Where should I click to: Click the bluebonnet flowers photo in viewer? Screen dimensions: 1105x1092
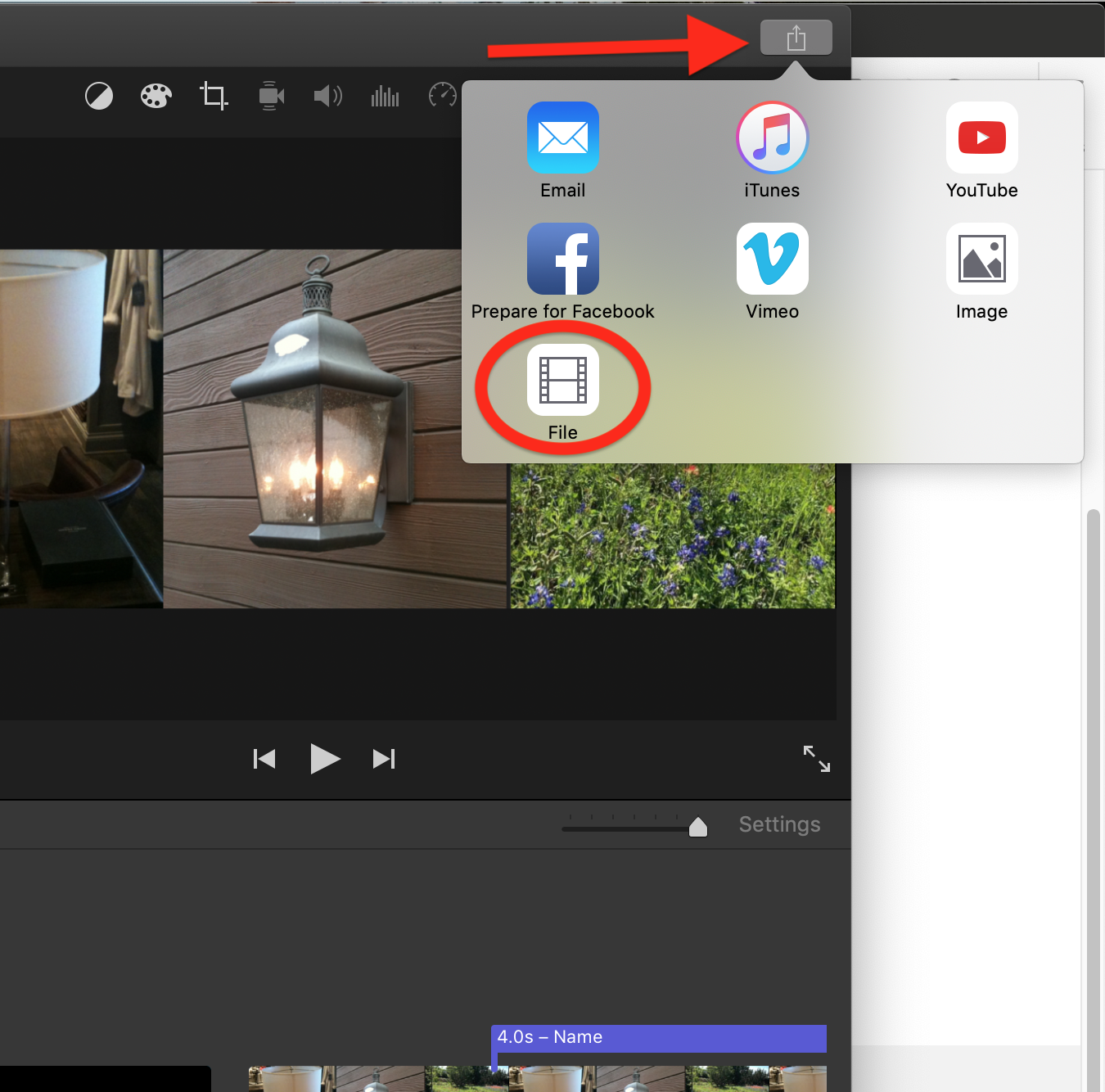tap(673, 536)
